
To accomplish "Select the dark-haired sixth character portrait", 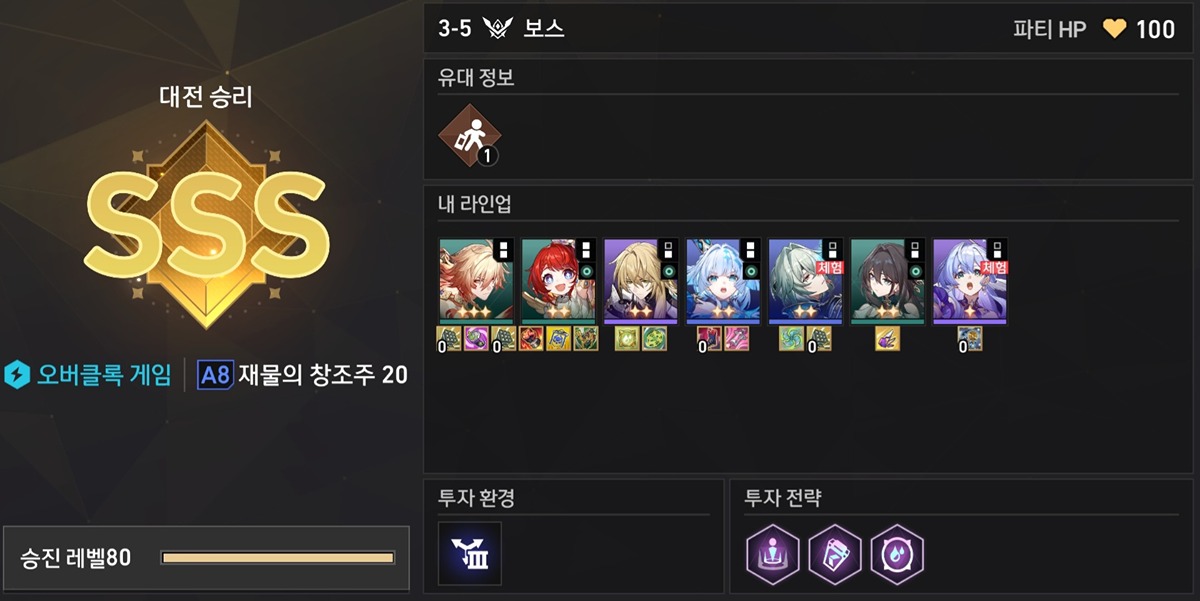I will click(x=887, y=281).
